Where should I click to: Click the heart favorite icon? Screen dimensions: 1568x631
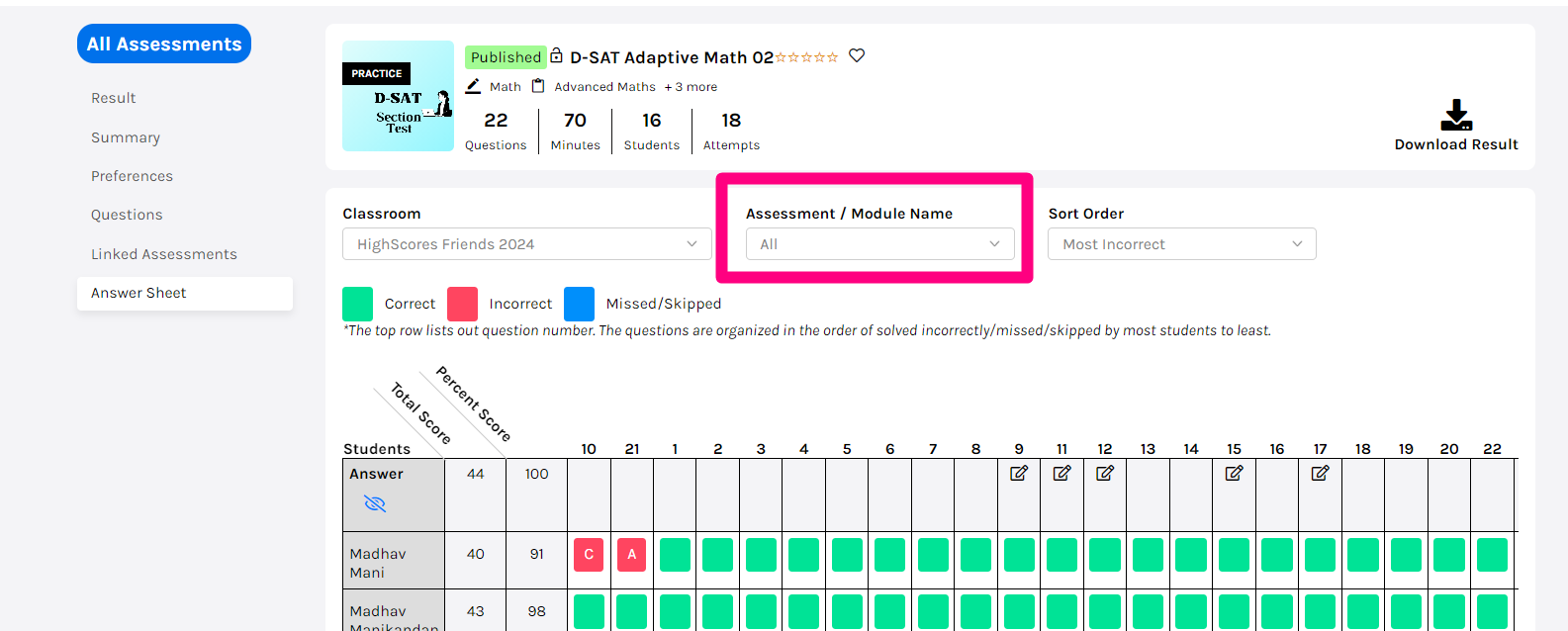point(857,56)
